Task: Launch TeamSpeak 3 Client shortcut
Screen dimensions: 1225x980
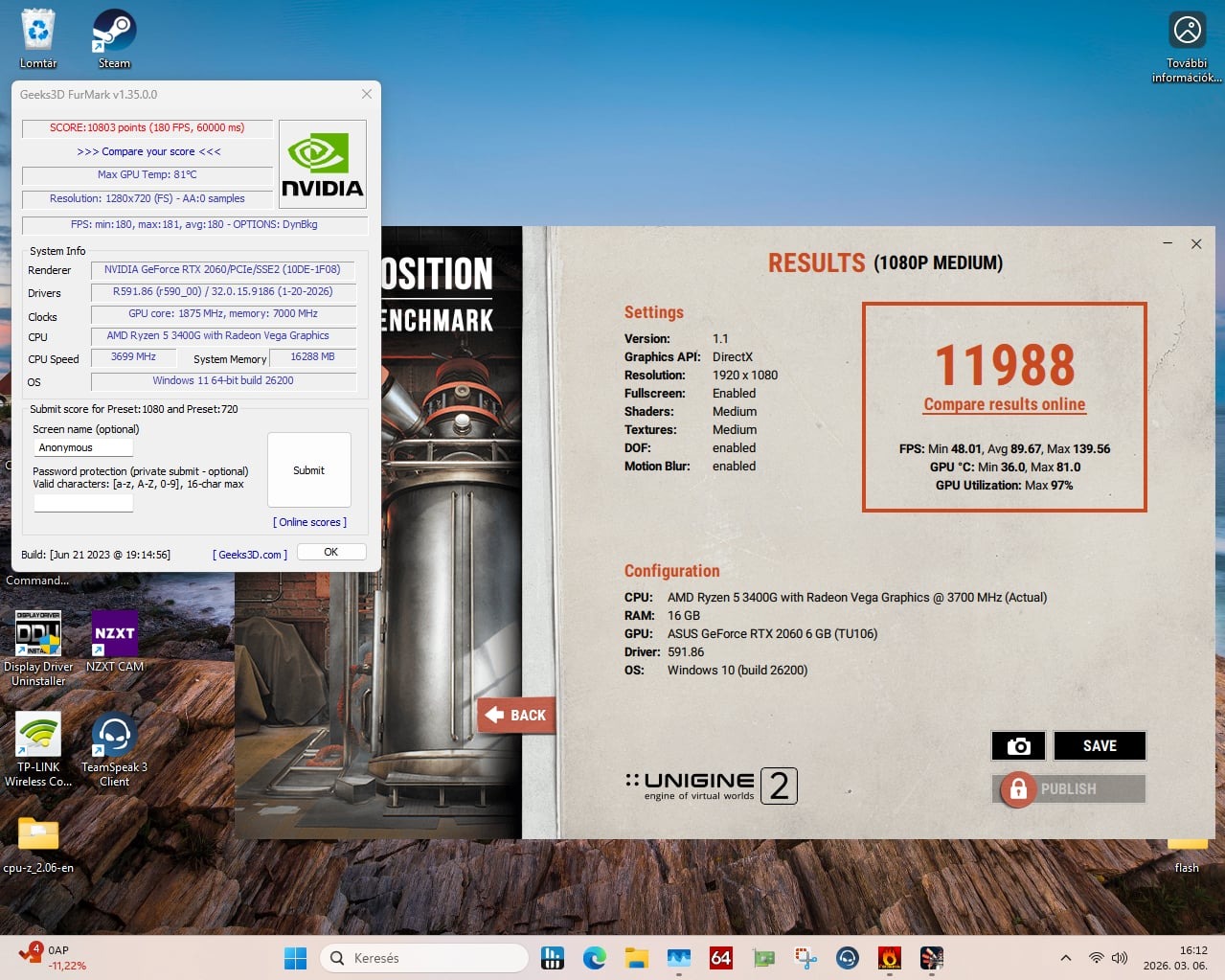Action: 115,750
